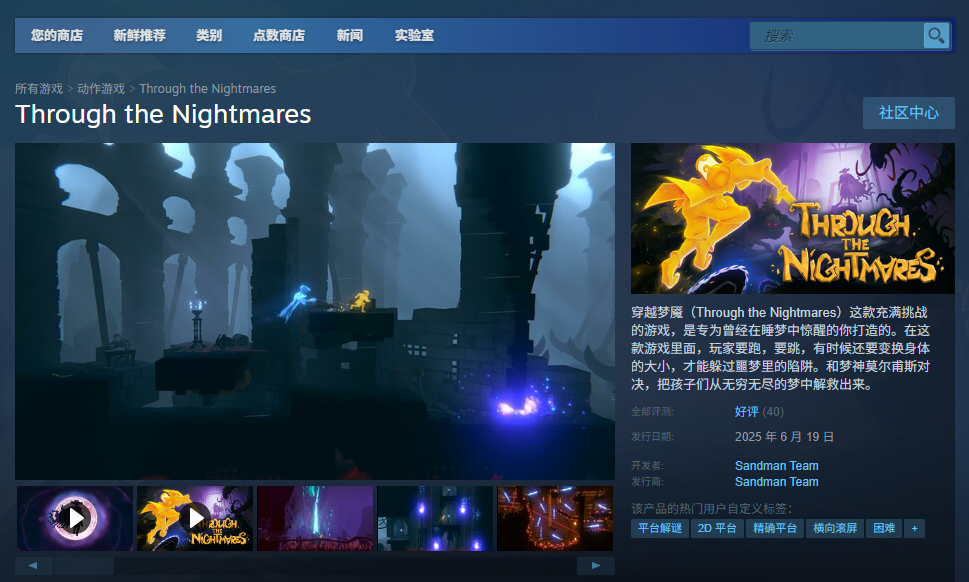Open the 类别 categories menu
Image resolution: width=969 pixels, height=582 pixels.
click(209, 35)
